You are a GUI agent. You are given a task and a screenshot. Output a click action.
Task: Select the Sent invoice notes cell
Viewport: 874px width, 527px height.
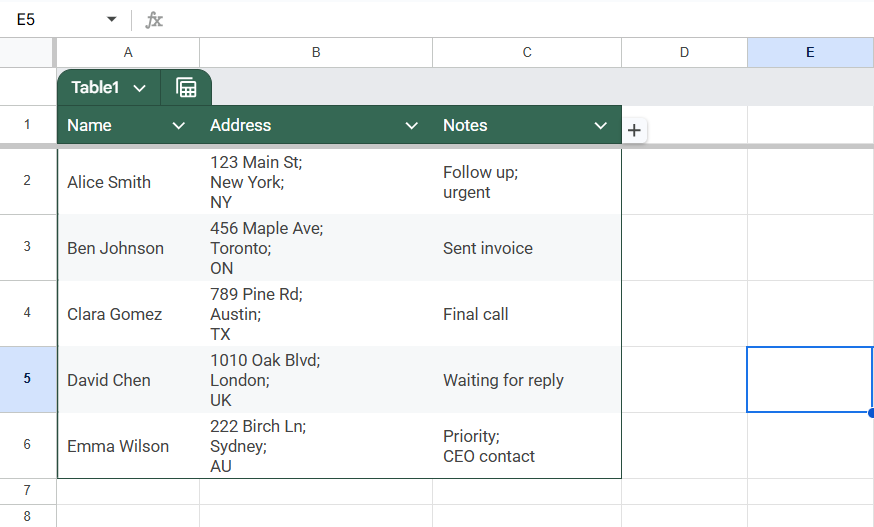(x=527, y=248)
